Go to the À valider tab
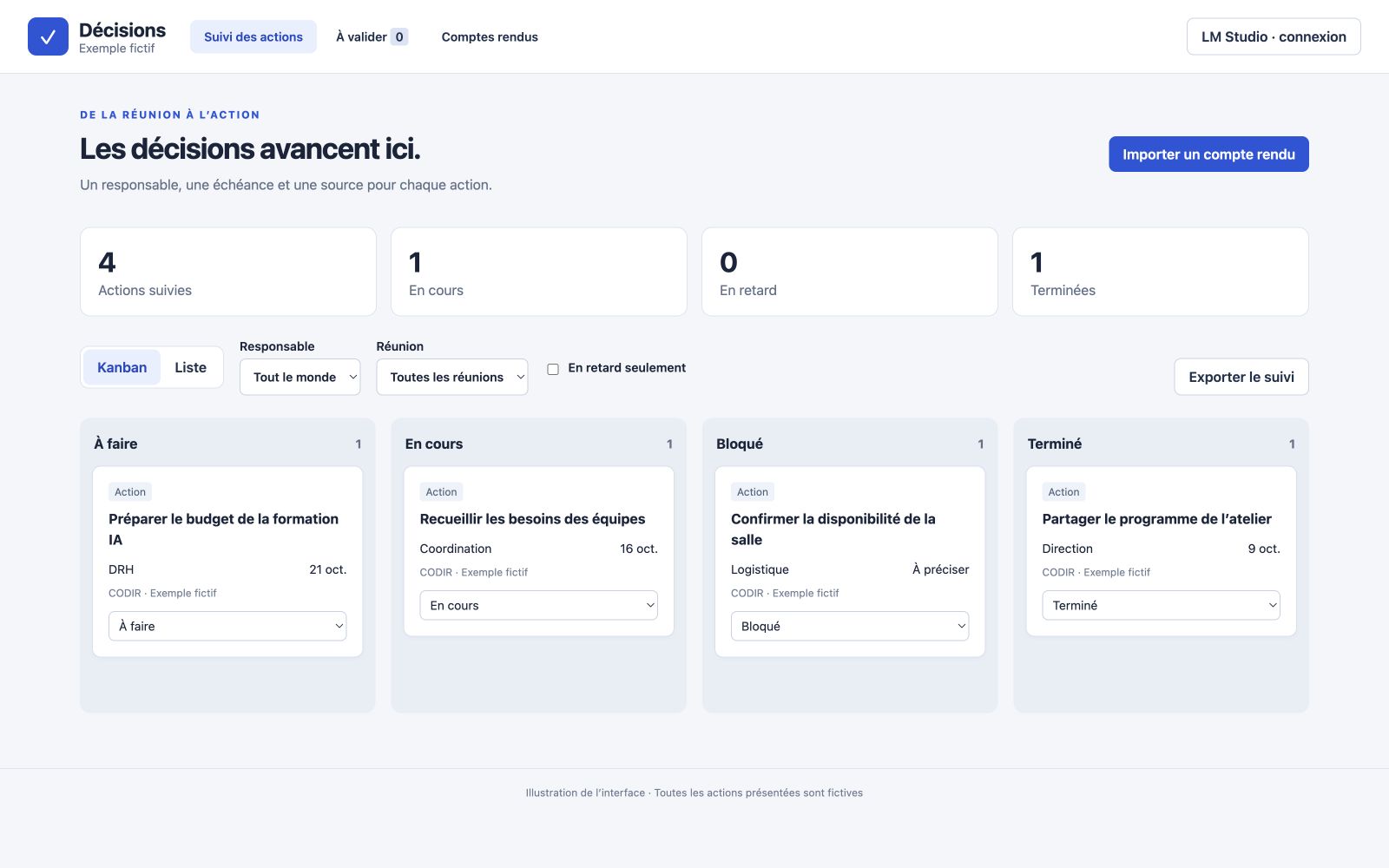This screenshot has height=868, width=1389. coord(372,36)
